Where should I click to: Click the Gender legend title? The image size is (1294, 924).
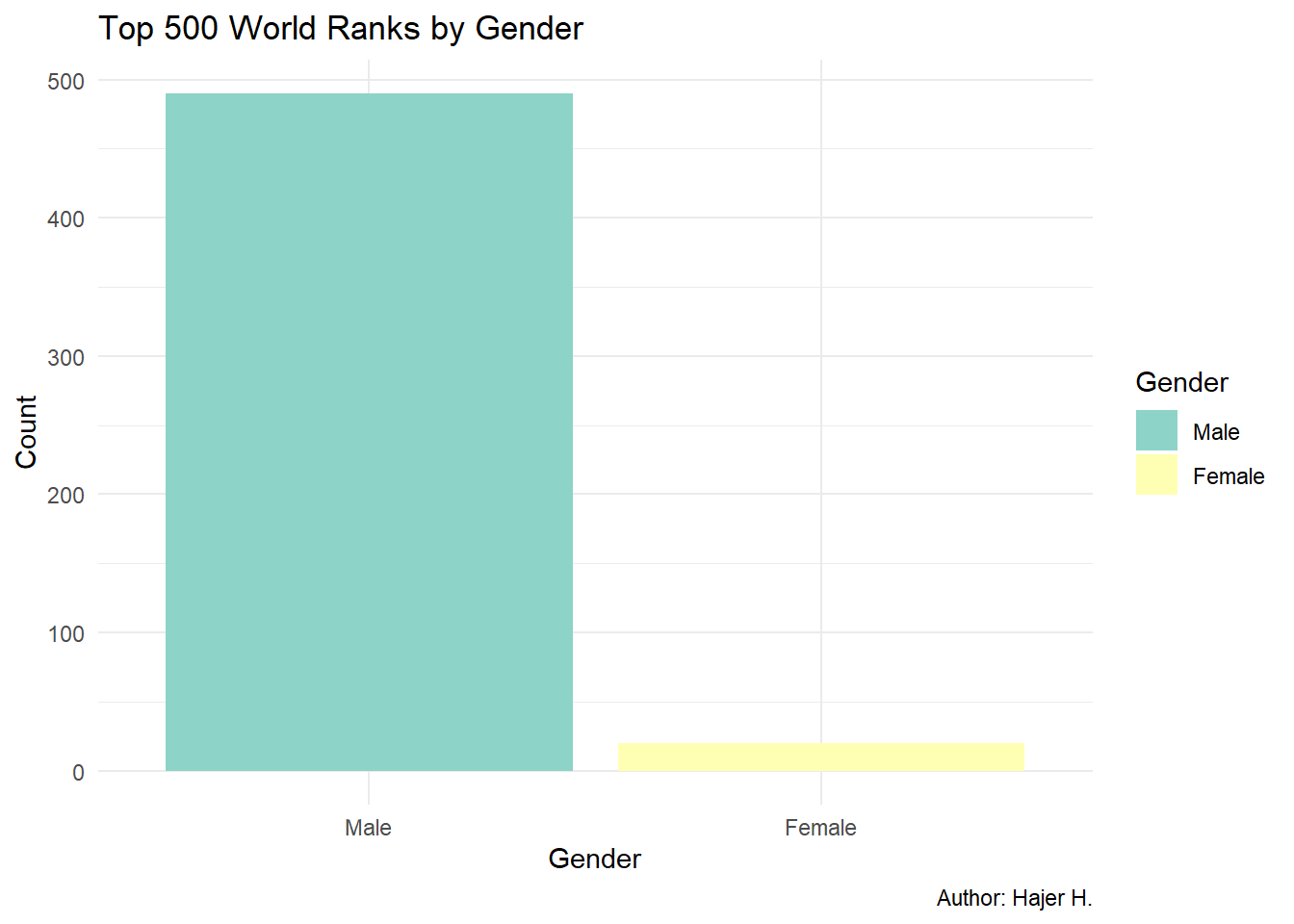click(1181, 382)
